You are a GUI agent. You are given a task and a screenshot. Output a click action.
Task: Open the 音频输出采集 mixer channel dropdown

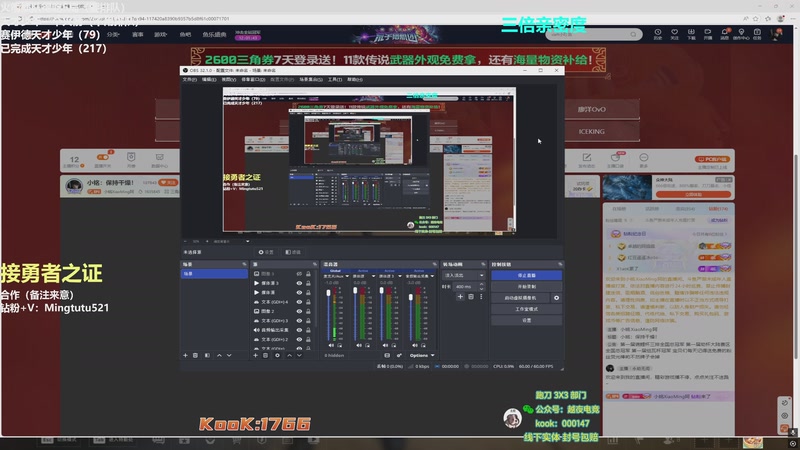pyautogui.click(x=432, y=276)
